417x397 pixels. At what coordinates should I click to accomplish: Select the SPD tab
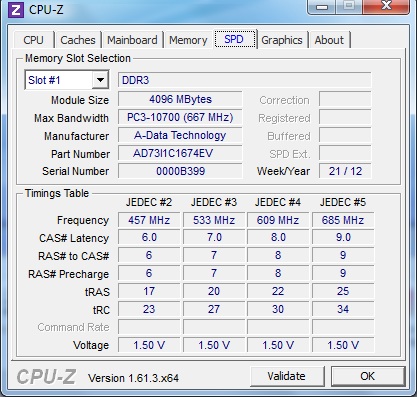click(234, 39)
